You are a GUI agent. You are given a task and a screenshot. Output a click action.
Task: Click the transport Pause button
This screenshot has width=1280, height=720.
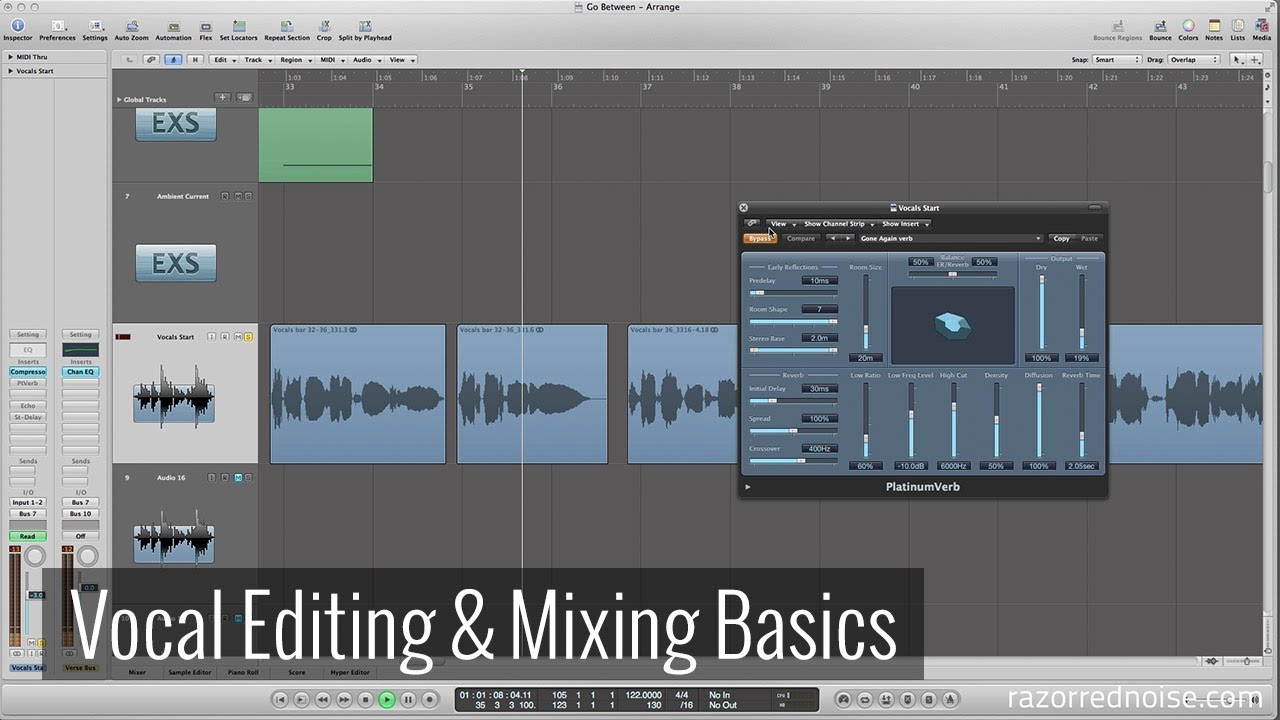coord(408,700)
